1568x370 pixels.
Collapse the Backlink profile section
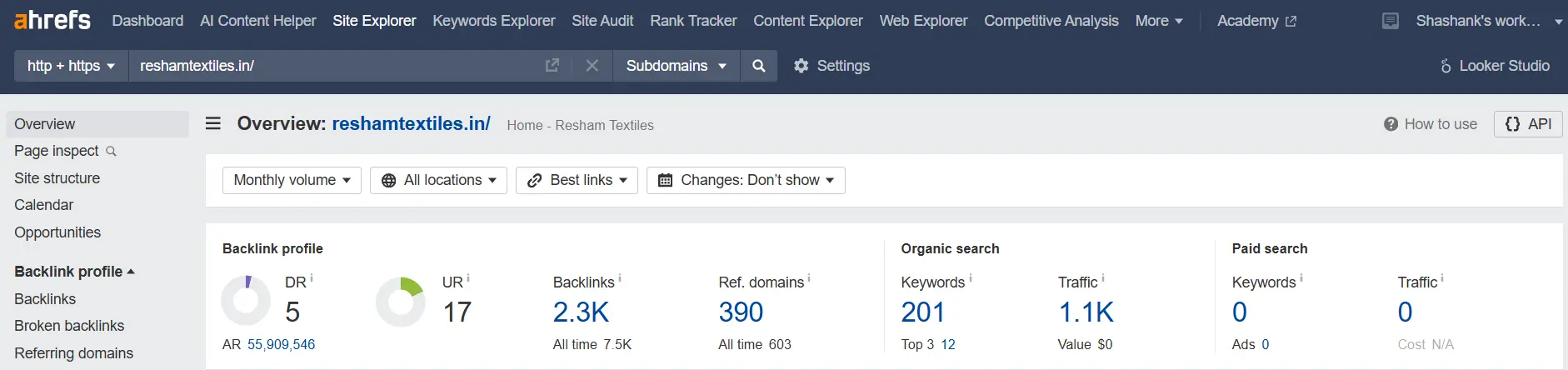point(74,272)
